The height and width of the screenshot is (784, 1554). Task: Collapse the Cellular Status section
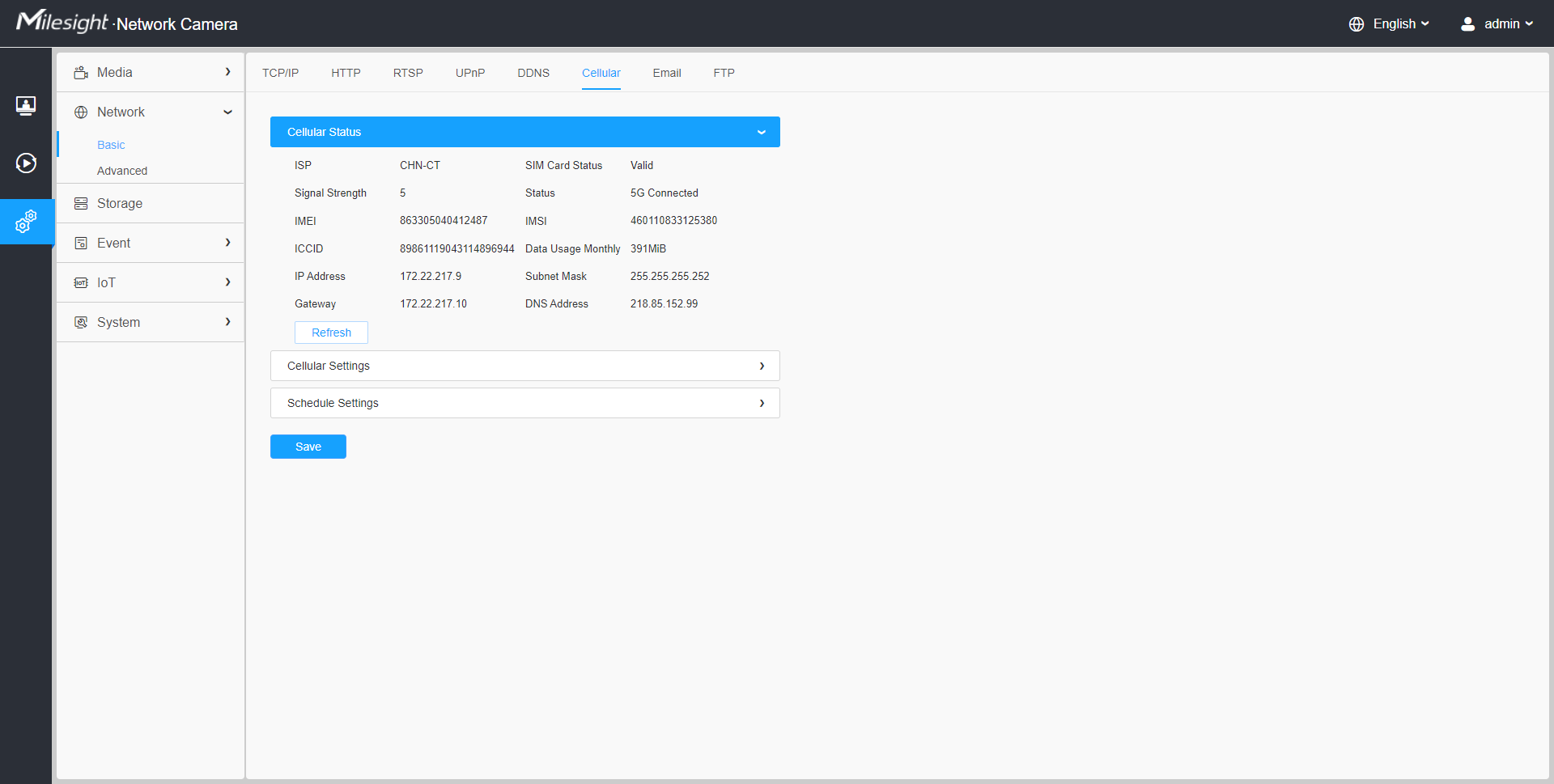coord(525,132)
